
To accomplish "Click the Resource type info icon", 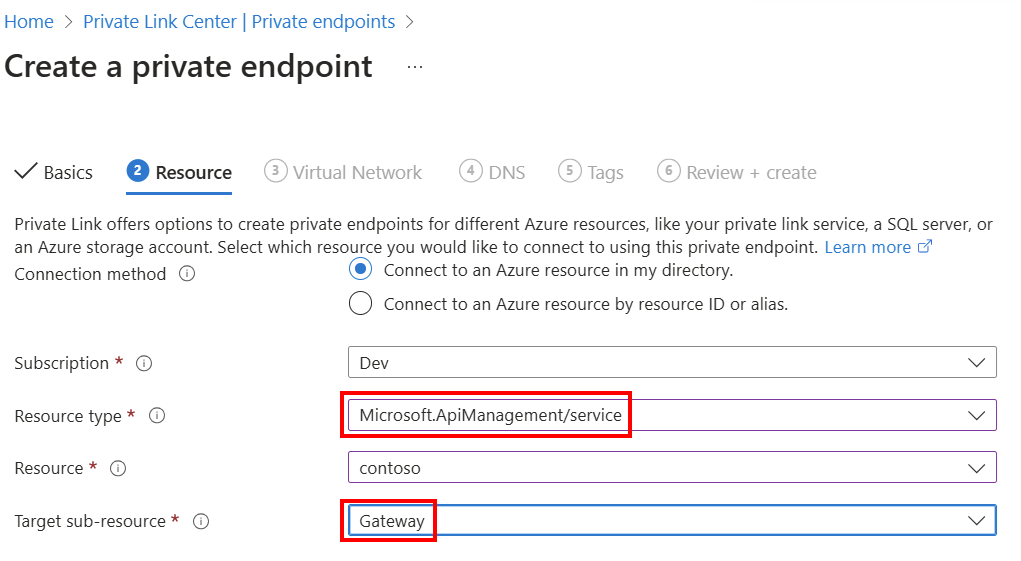I will (156, 416).
